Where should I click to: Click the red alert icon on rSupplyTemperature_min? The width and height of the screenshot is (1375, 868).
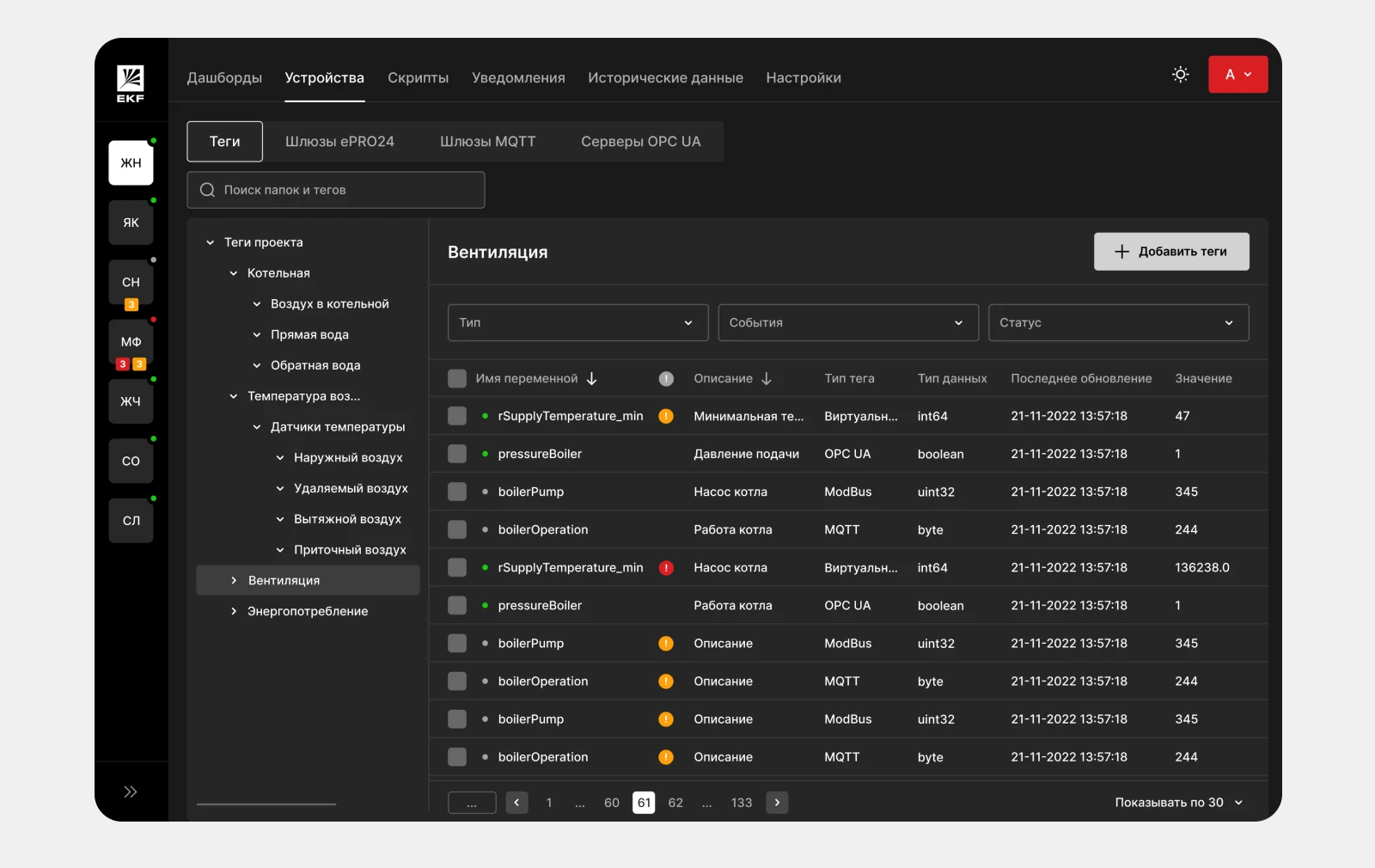coord(666,568)
